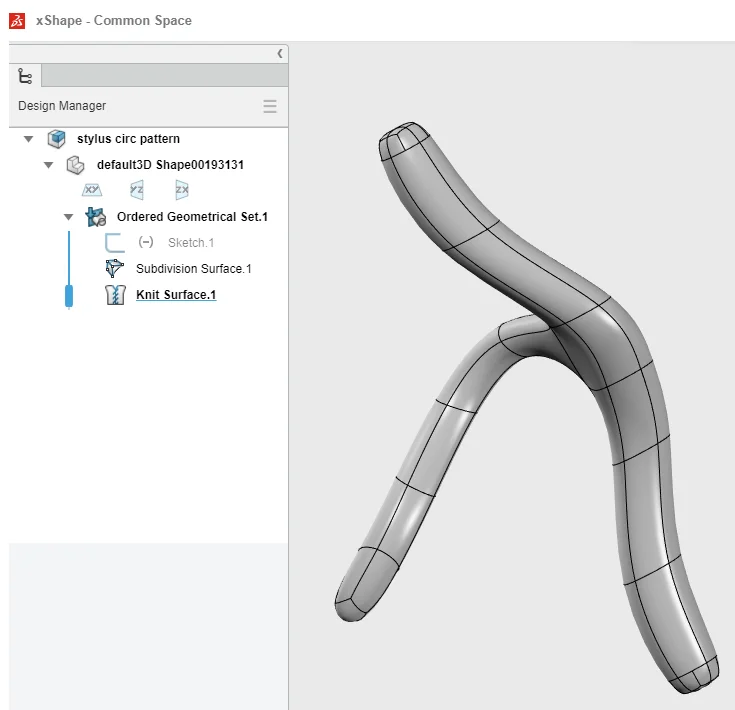The image size is (735, 710).
Task: Collapse the default3D Shape00193131 node
Action: 48,164
